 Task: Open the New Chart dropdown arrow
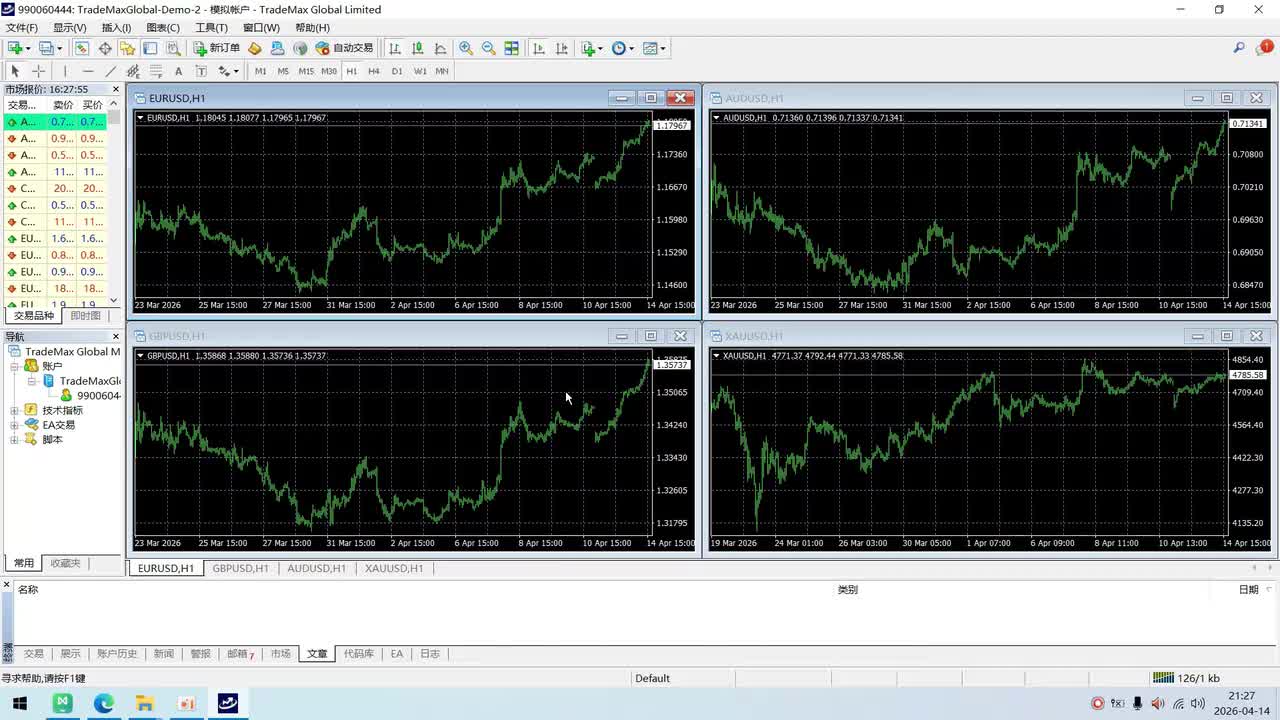pyautogui.click(x=28, y=48)
